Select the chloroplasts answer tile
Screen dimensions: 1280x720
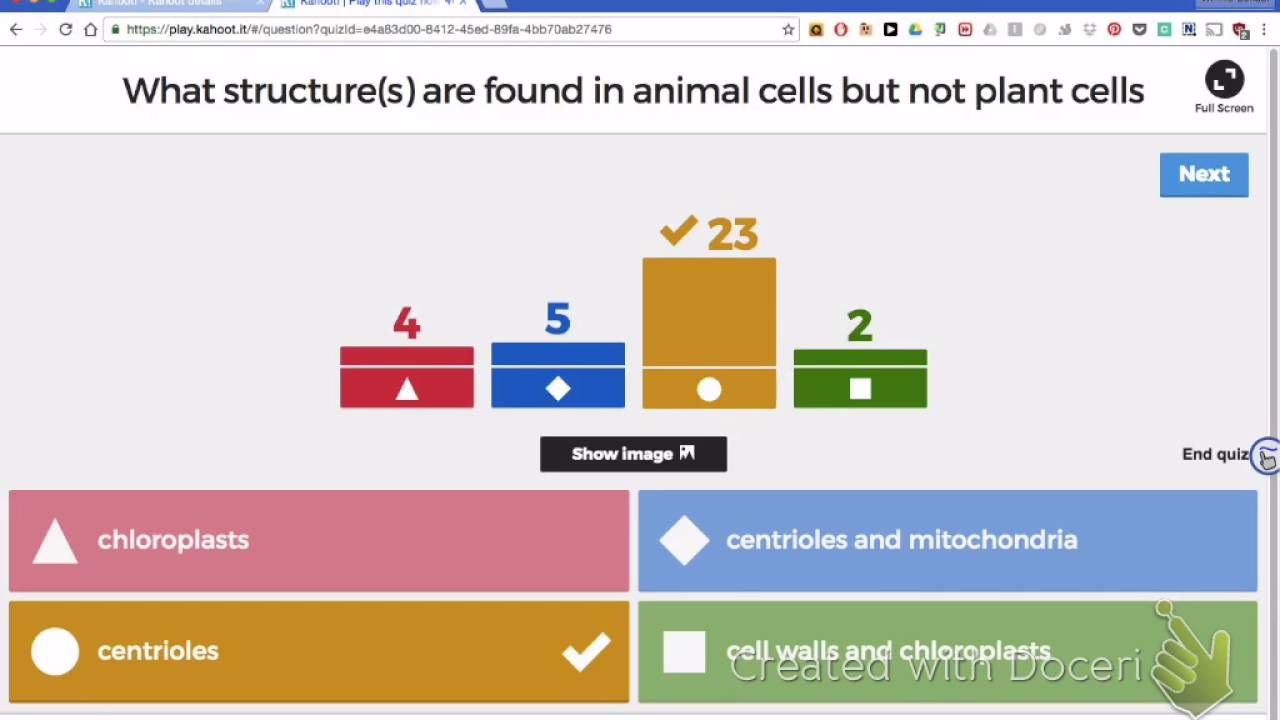tap(319, 540)
